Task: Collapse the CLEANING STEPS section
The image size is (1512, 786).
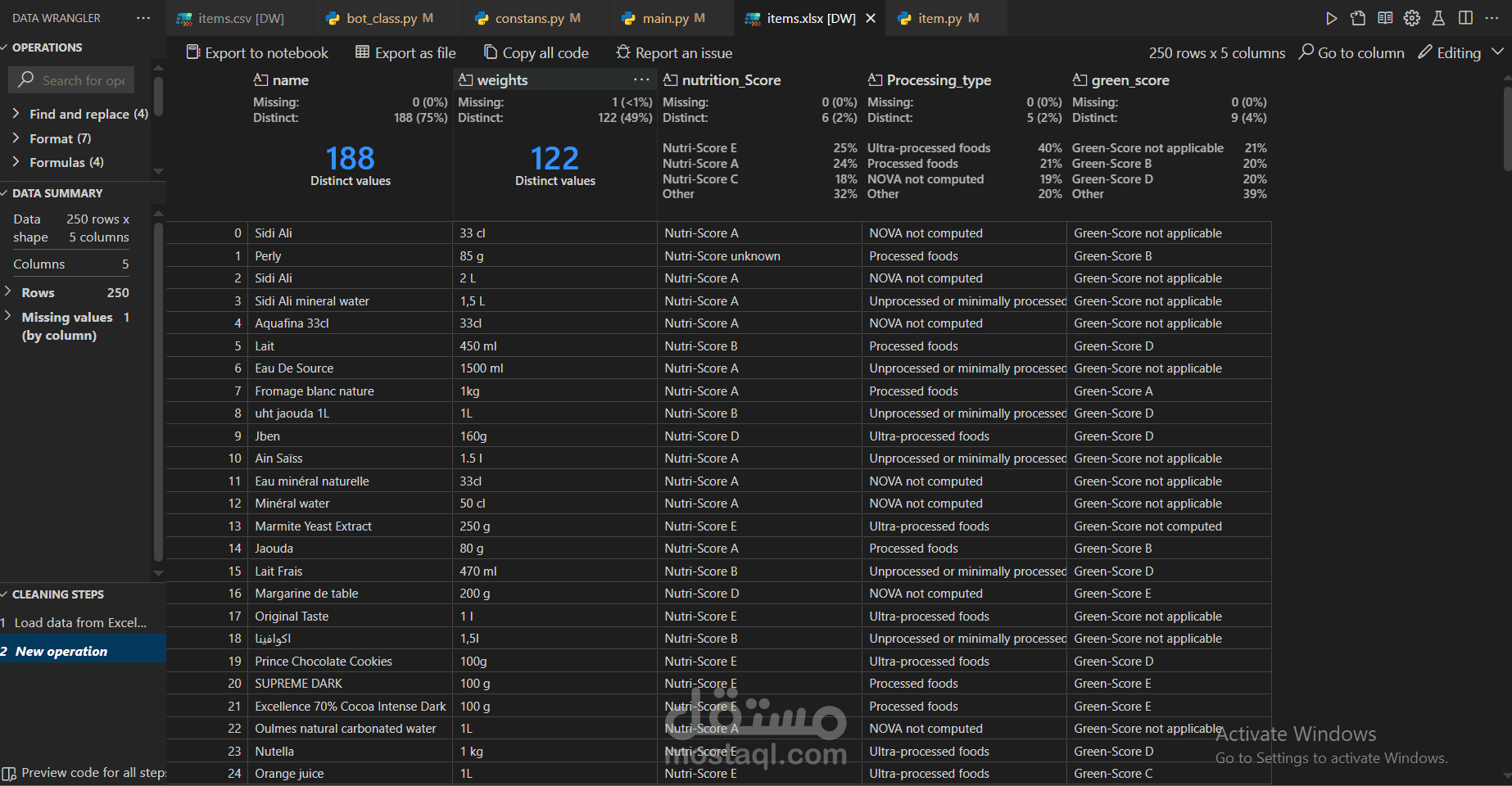Action: [x=52, y=594]
